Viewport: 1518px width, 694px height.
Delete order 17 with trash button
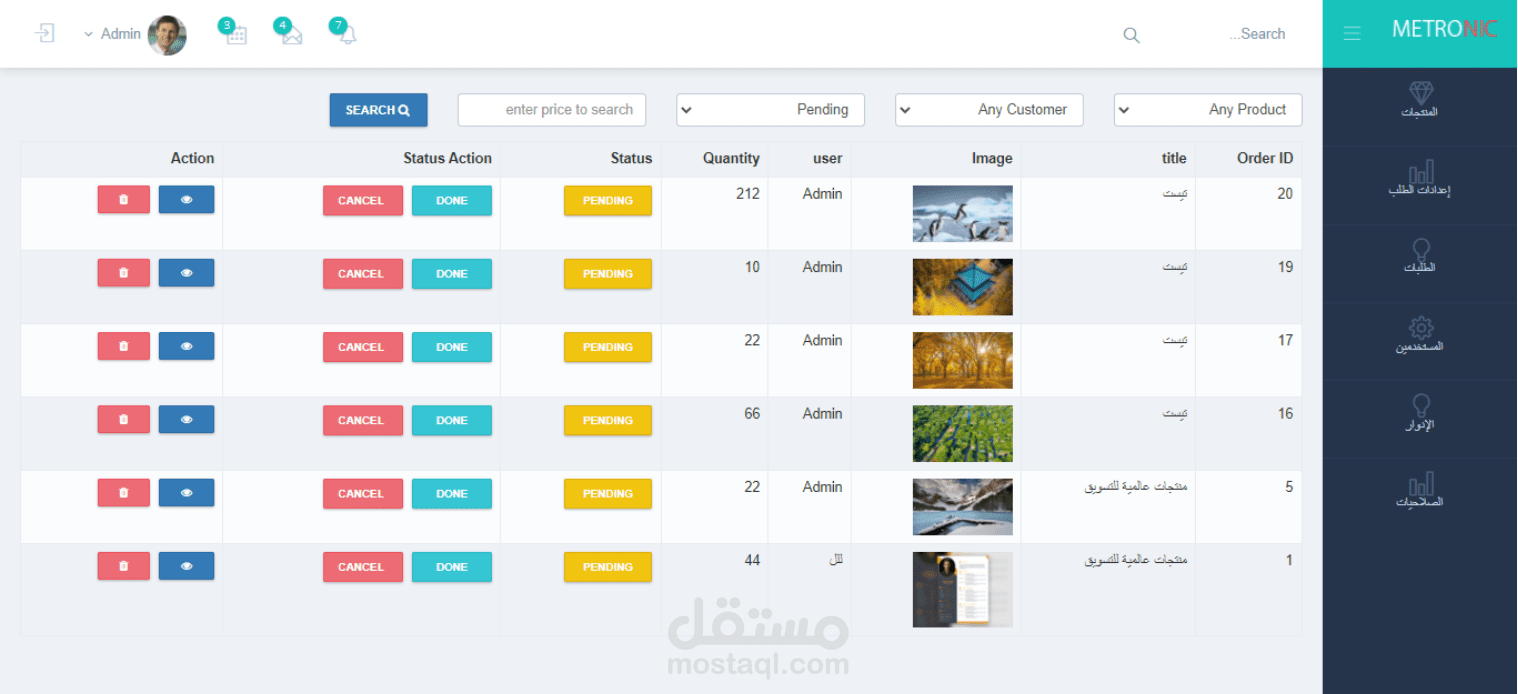tap(124, 346)
